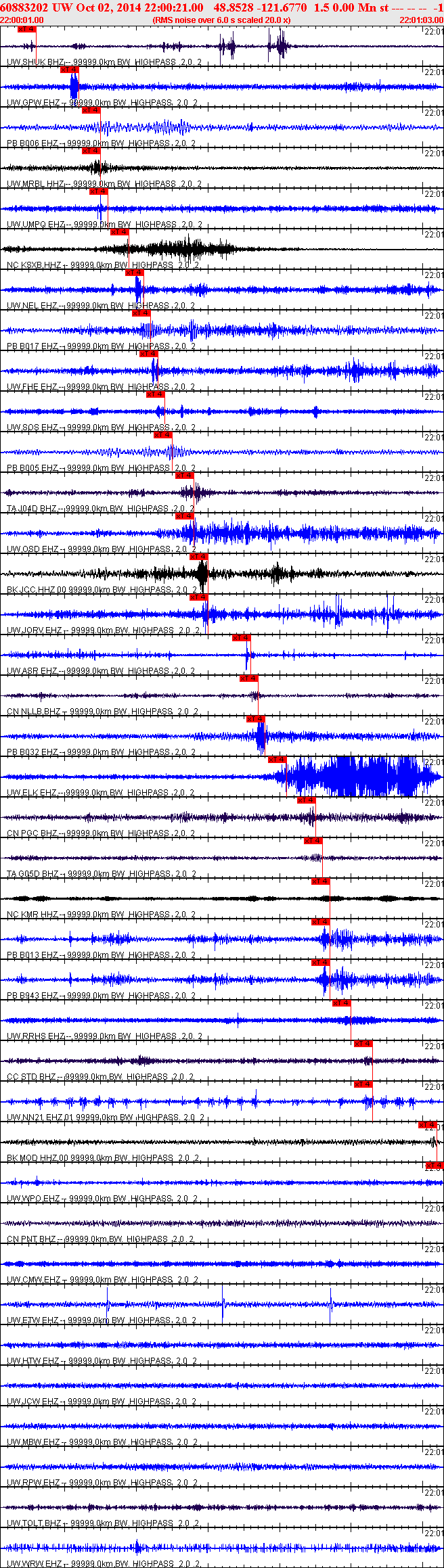This screenshot has height=1568, width=444.
Task: Select the pick marker on UW.ASR trace
Action: (x=241, y=638)
